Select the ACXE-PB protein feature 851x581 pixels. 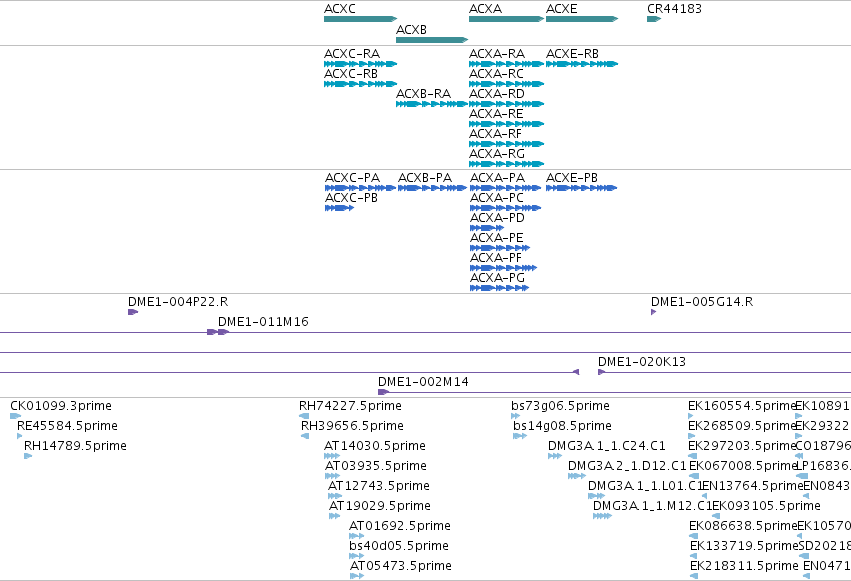pos(581,188)
